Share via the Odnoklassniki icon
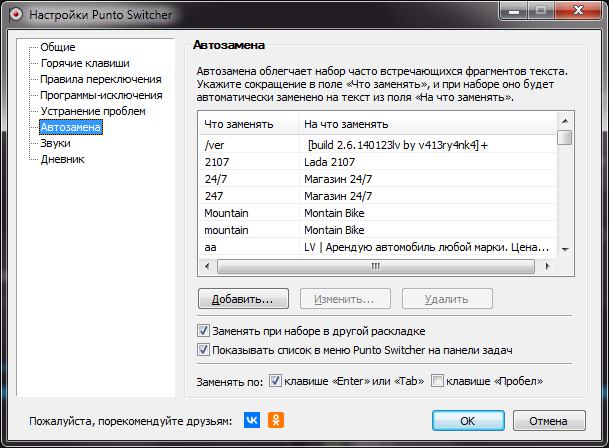The height and width of the screenshot is (448, 609). [276, 420]
